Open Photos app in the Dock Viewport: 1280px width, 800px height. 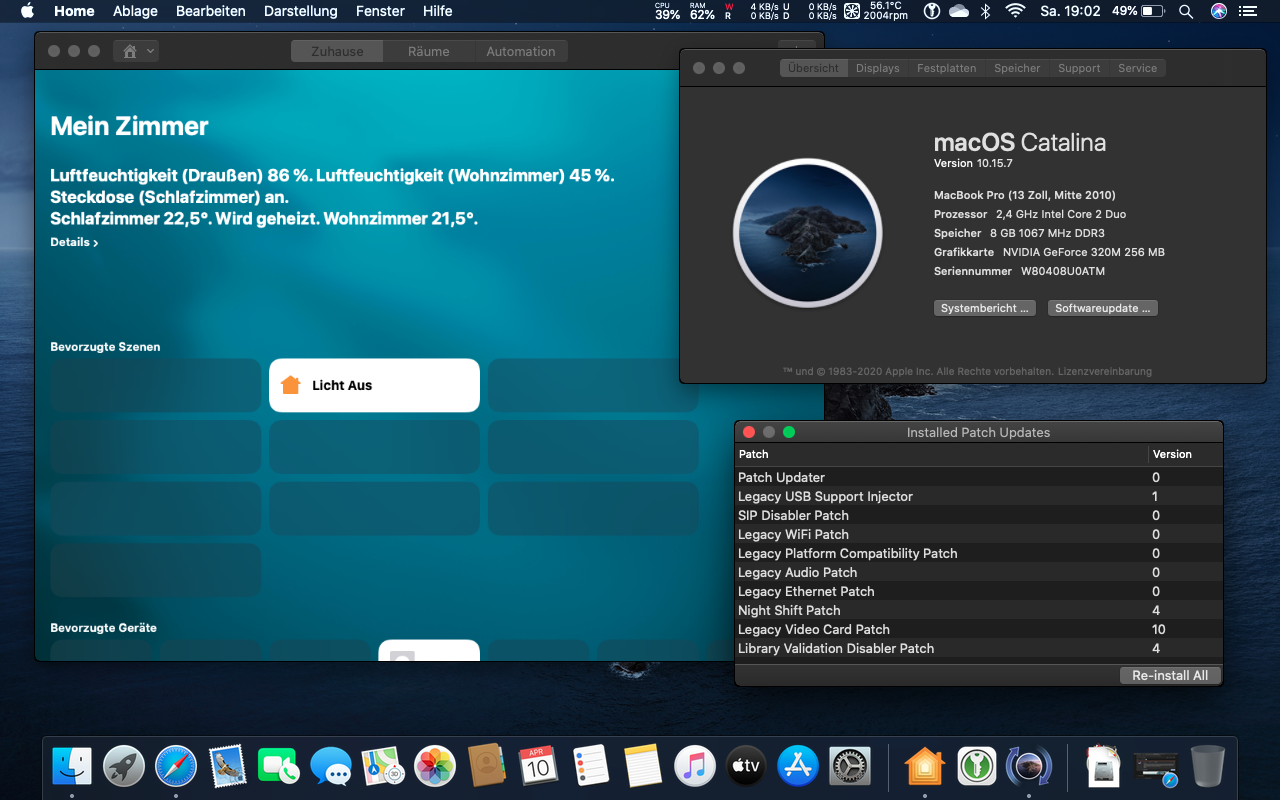click(435, 767)
